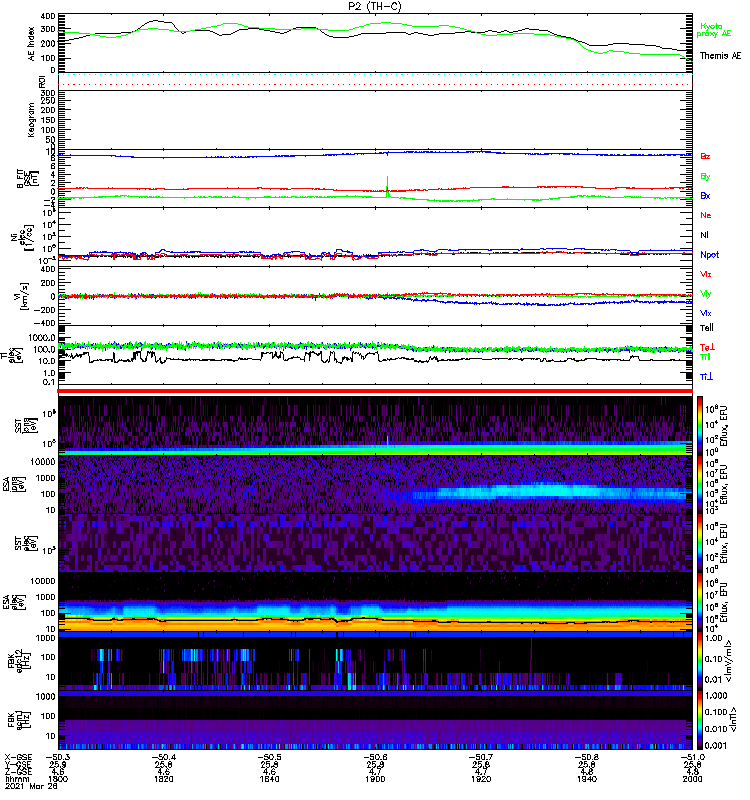Click the X-GSE value -50.6
The image size is (750, 800).
pyautogui.click(x=375, y=757)
